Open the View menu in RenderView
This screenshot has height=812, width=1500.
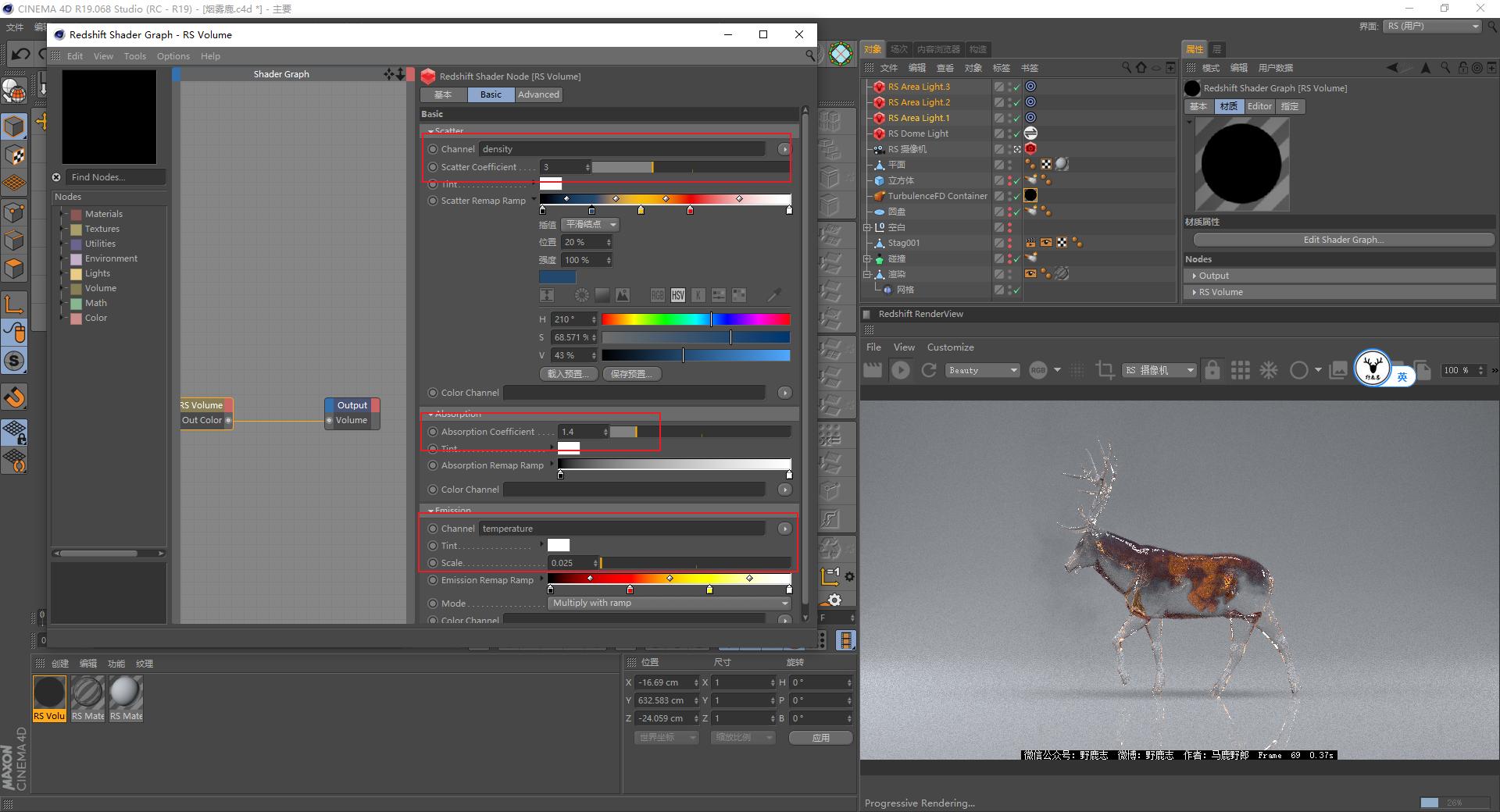(x=903, y=347)
